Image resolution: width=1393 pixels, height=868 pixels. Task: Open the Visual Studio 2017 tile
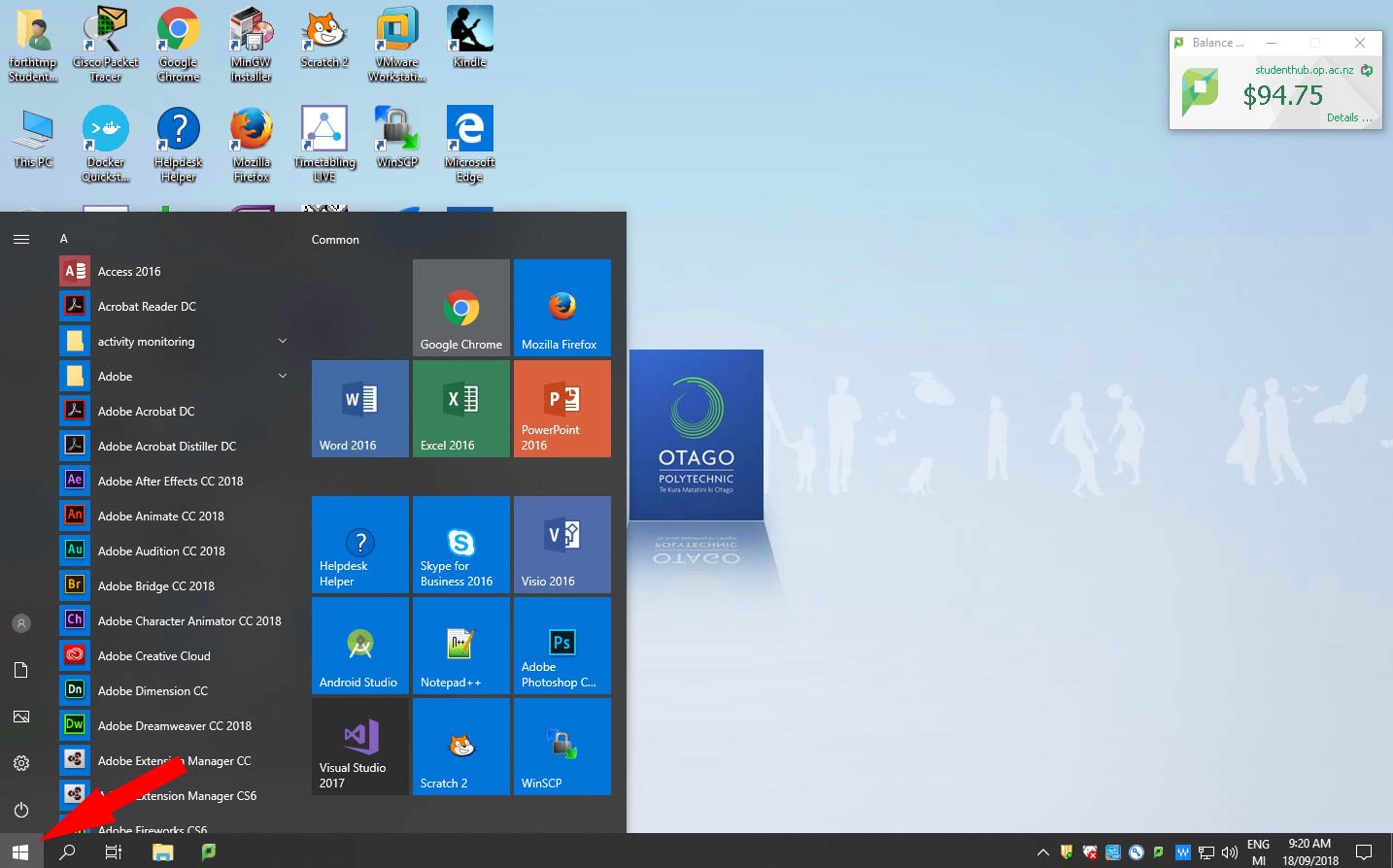[360, 747]
